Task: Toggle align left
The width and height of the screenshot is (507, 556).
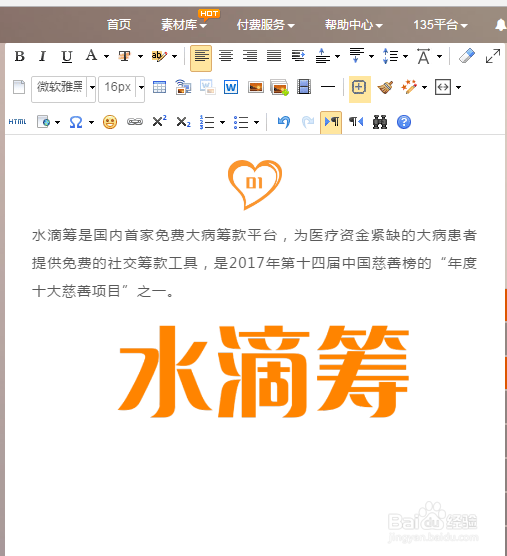Action: point(201,58)
